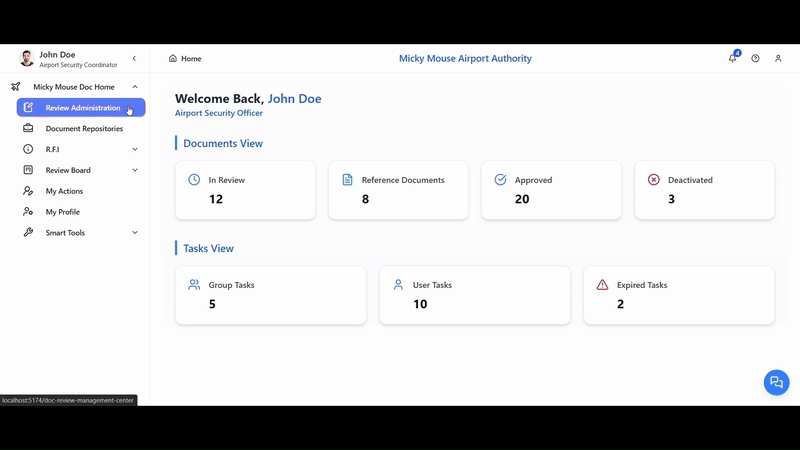Click the document icon on Reference Documents card
800x450 pixels.
(347, 180)
